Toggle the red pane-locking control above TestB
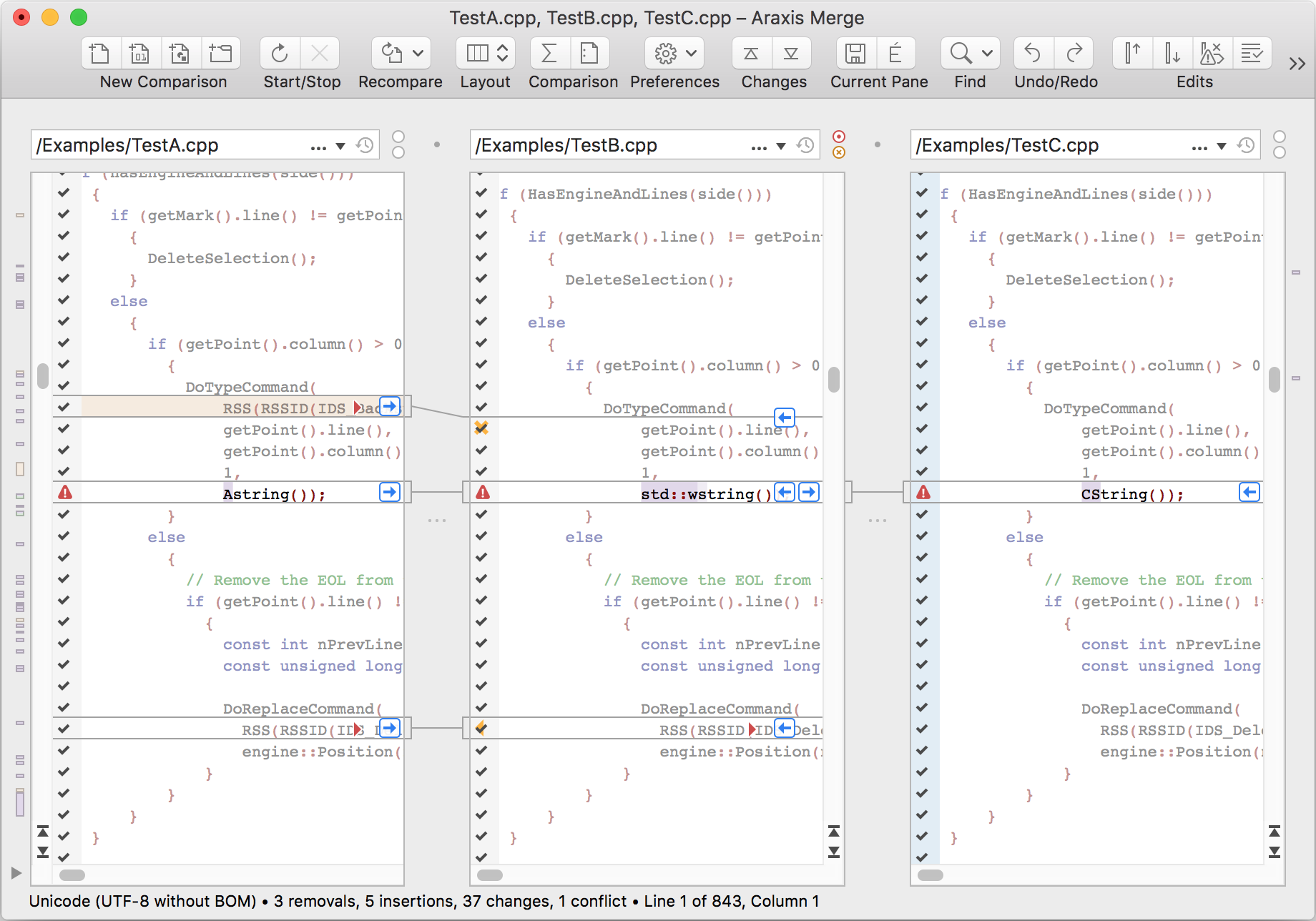This screenshot has height=921, width=1316. pos(839,137)
